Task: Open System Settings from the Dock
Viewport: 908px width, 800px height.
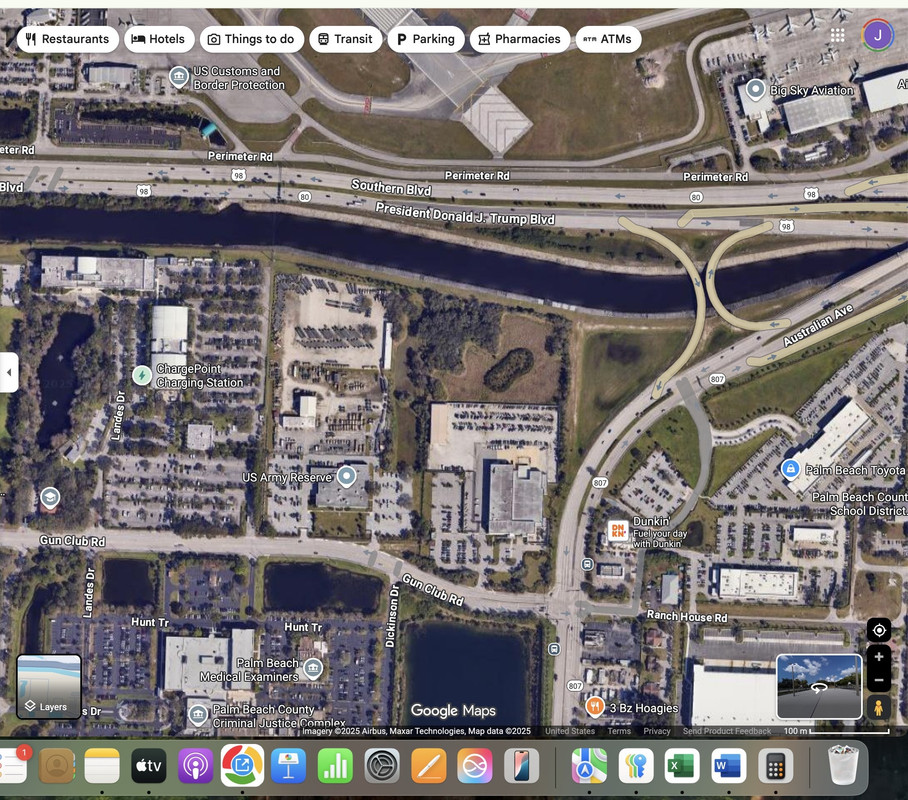Action: tap(382, 766)
